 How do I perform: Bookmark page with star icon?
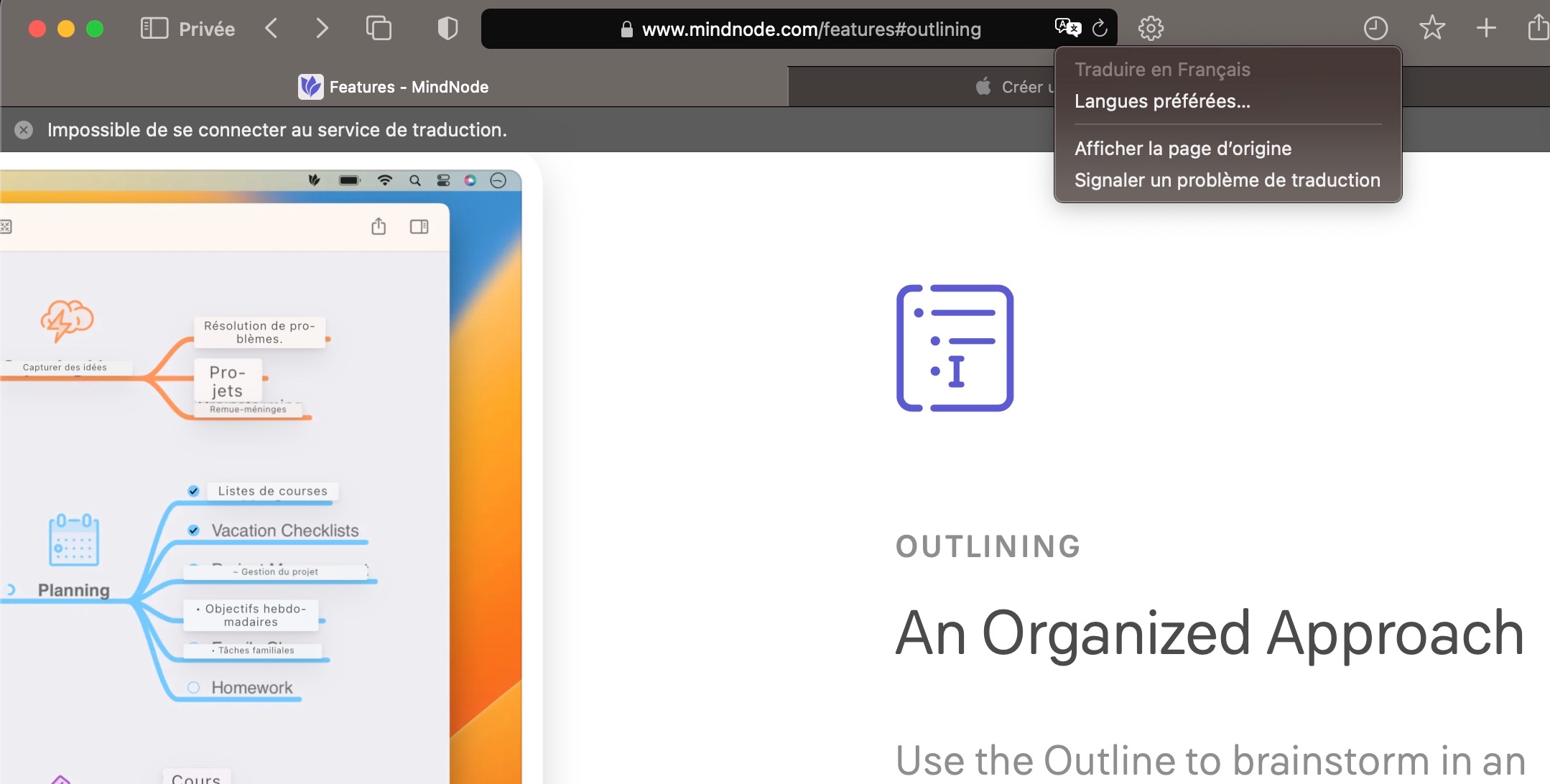1431,29
